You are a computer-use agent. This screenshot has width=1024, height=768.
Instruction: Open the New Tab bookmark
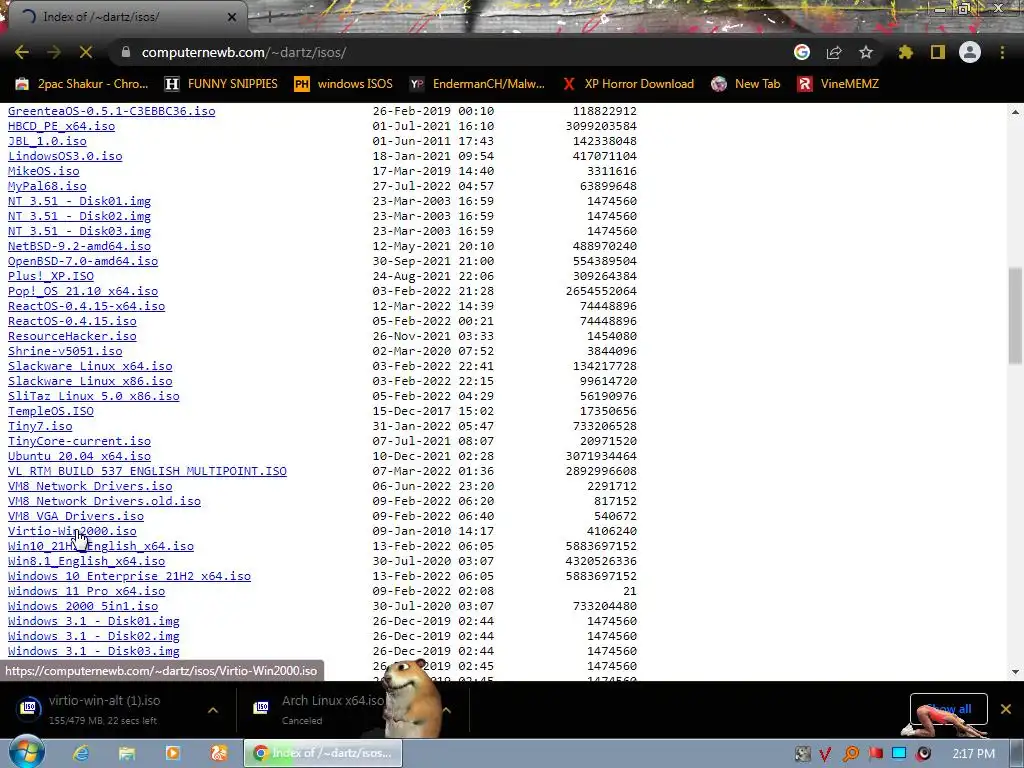pos(746,84)
